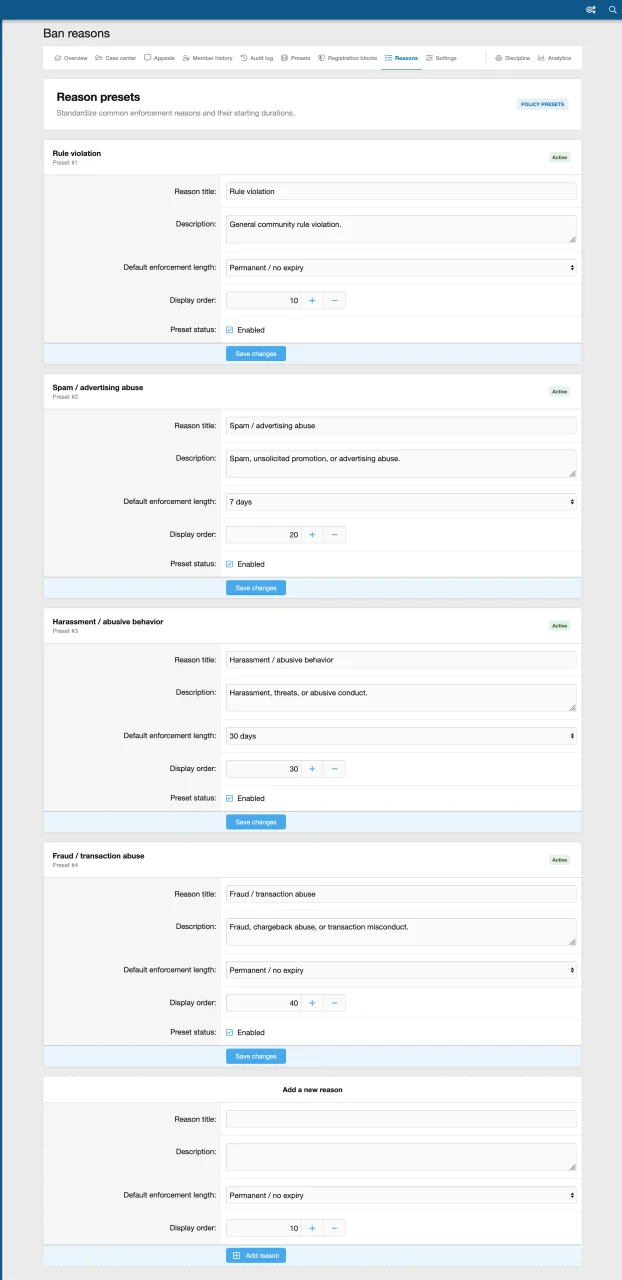
Task: Increase display order for Harassment preset
Action: (312, 768)
